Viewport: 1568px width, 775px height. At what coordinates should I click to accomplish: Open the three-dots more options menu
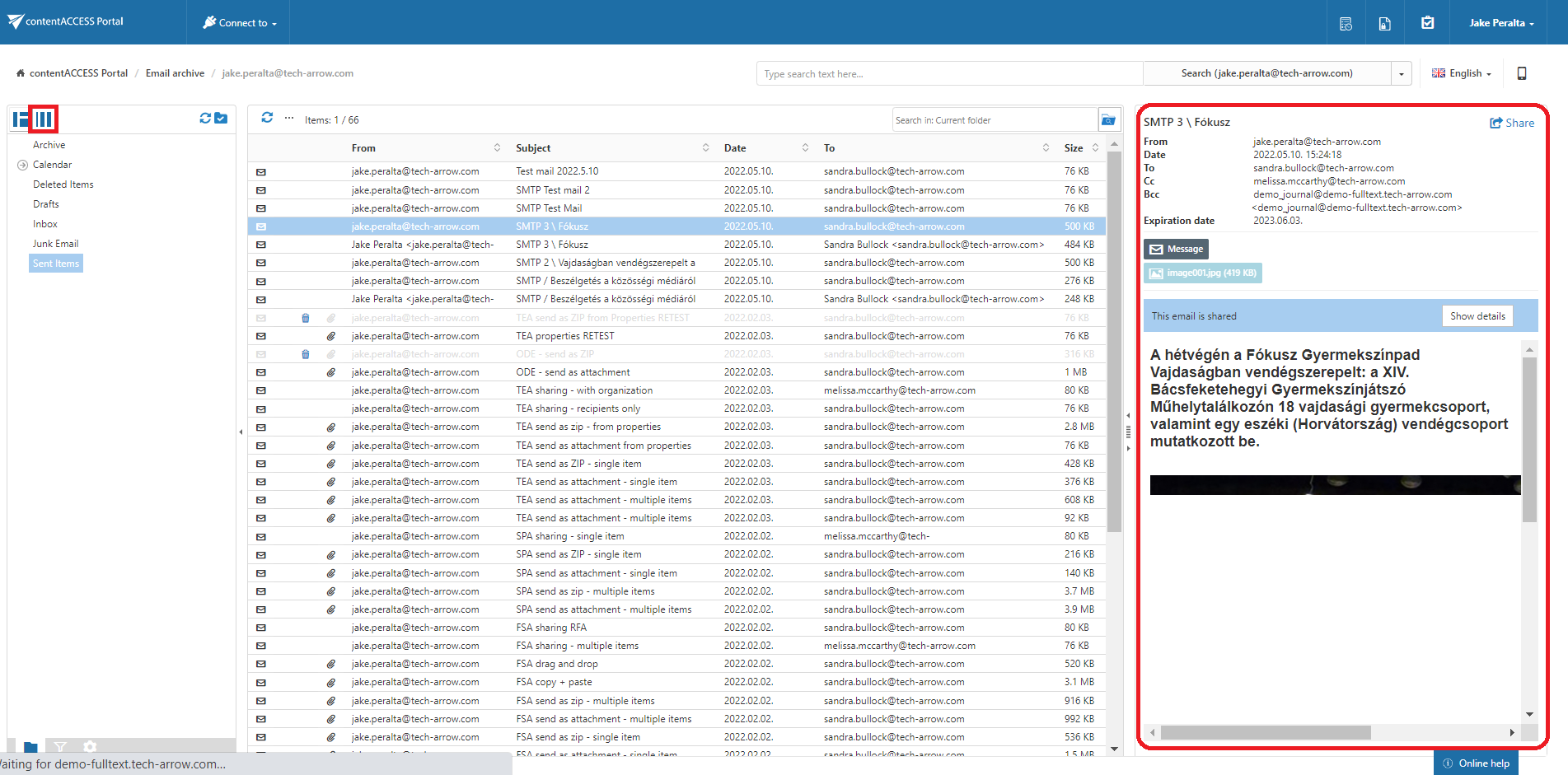coord(289,118)
